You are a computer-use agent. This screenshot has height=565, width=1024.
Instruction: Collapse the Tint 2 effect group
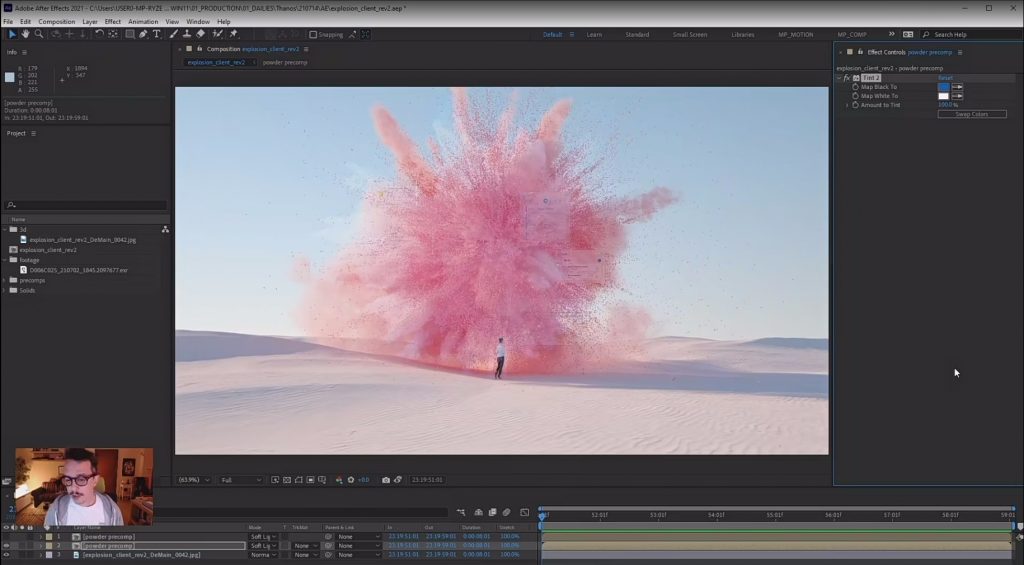(x=839, y=78)
